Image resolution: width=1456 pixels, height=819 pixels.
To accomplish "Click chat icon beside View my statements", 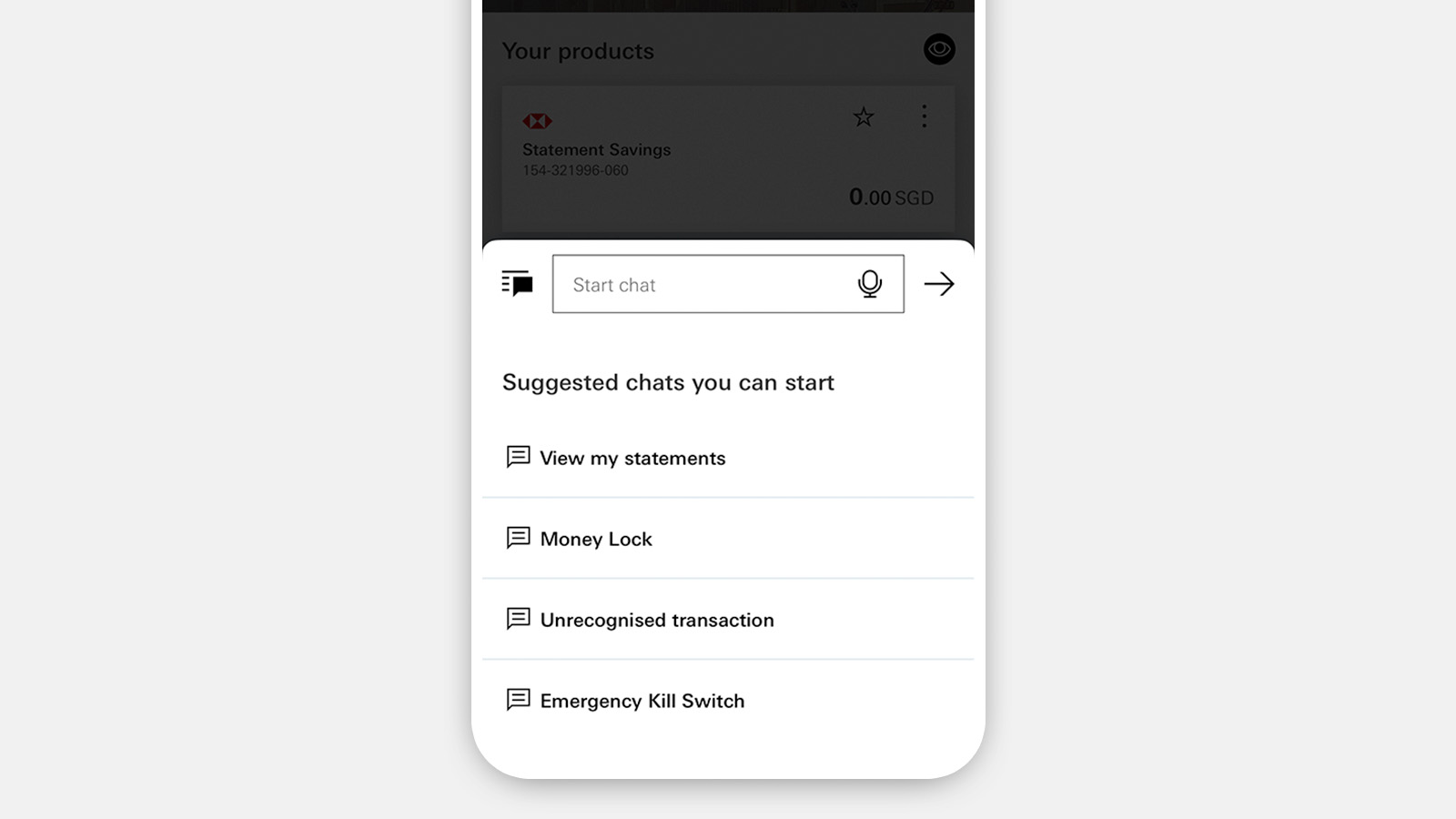I will 518,456.
